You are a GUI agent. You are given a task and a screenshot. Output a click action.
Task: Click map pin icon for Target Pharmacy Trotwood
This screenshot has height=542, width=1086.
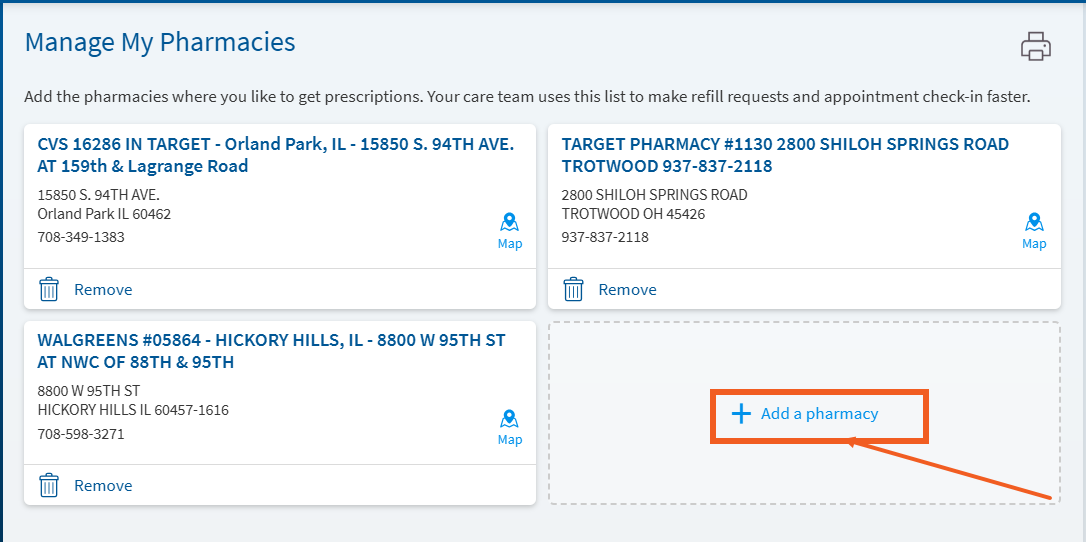tap(1034, 223)
